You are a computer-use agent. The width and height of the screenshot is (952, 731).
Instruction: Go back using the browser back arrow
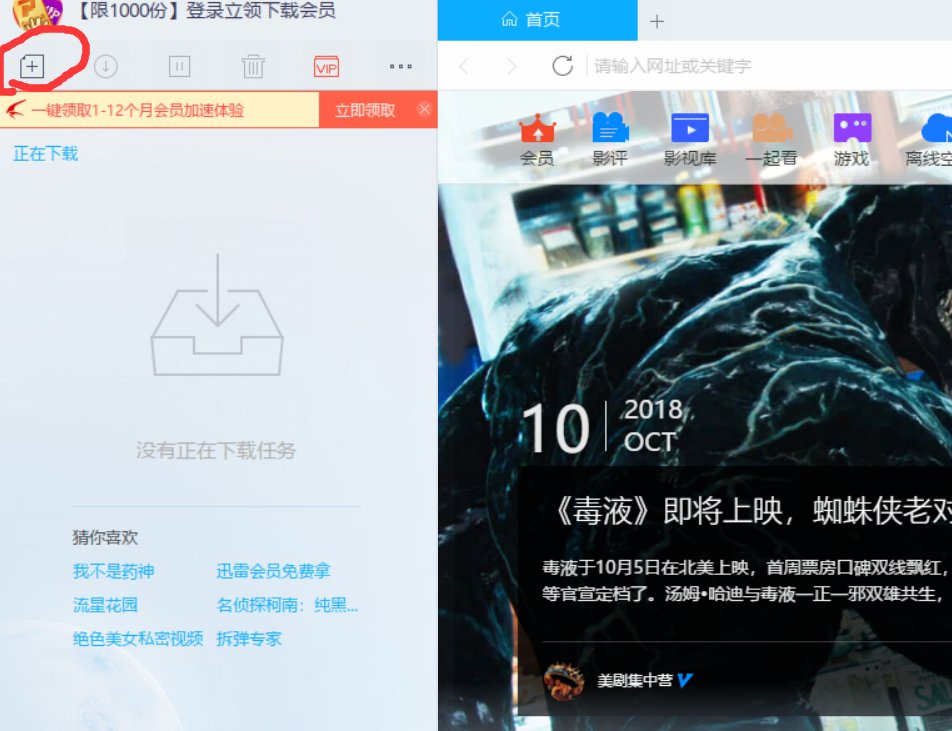click(x=463, y=65)
